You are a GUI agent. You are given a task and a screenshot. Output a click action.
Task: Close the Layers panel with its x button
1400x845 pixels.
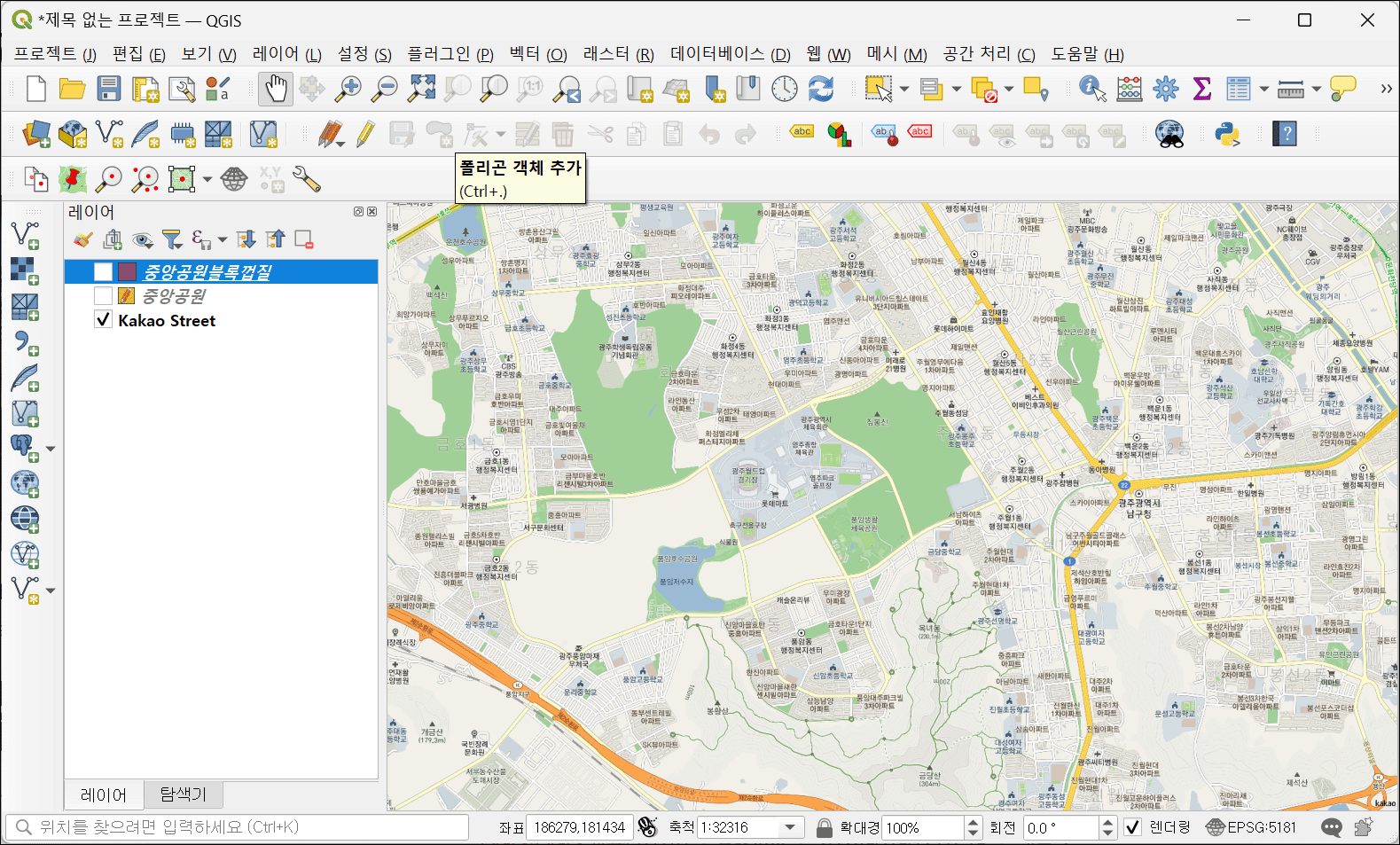[372, 212]
